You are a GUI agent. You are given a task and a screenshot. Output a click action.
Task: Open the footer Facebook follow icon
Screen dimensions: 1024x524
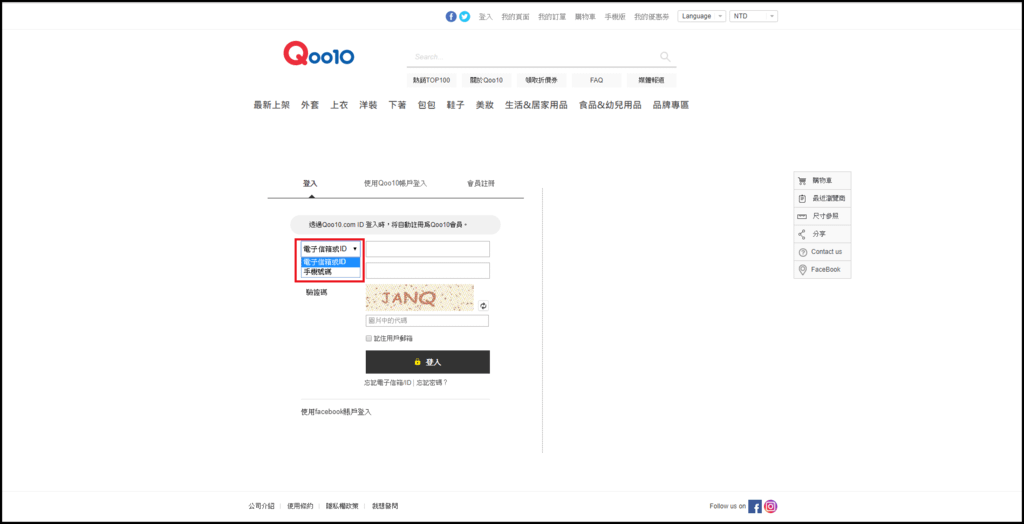click(755, 506)
